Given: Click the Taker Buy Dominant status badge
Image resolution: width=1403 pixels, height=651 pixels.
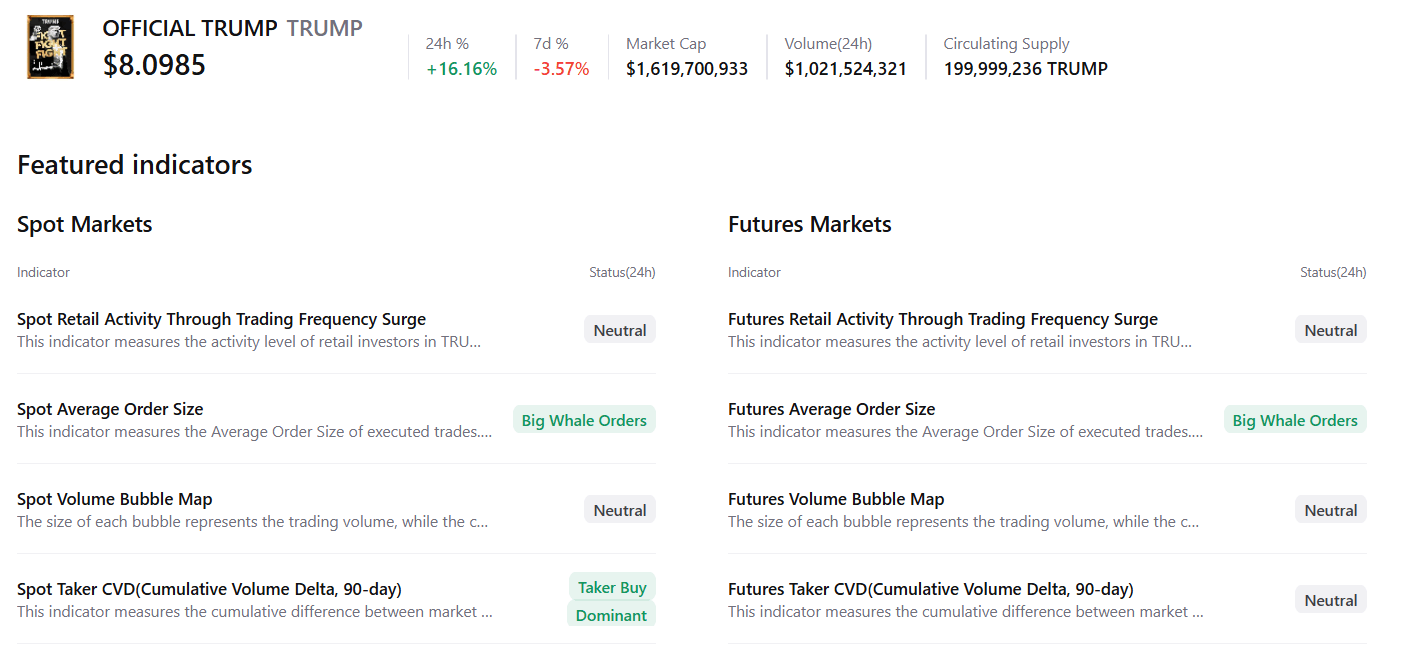Looking at the screenshot, I should click(x=612, y=601).
